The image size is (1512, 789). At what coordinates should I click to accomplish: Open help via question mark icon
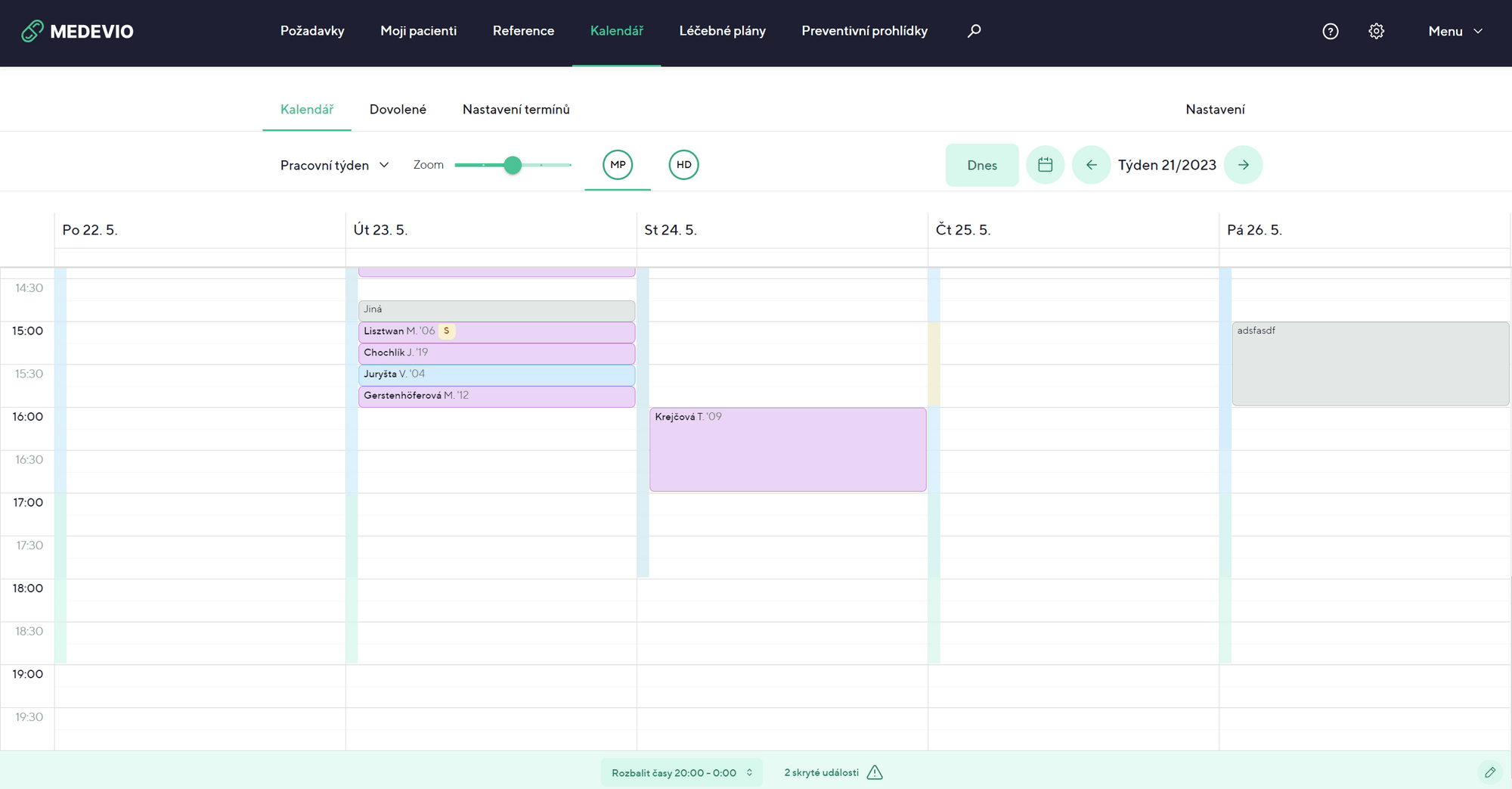coord(1330,31)
